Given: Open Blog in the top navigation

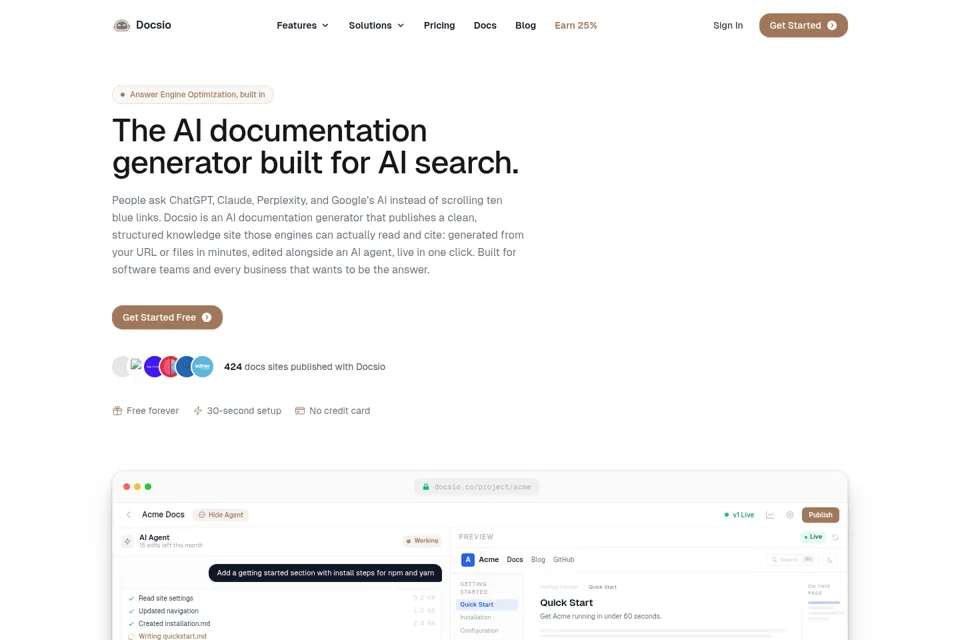Looking at the screenshot, I should click(x=525, y=26).
